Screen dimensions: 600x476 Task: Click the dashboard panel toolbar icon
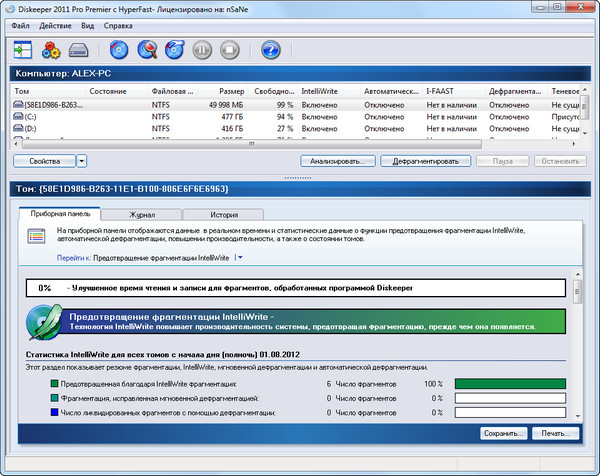pyautogui.click(x=23, y=49)
